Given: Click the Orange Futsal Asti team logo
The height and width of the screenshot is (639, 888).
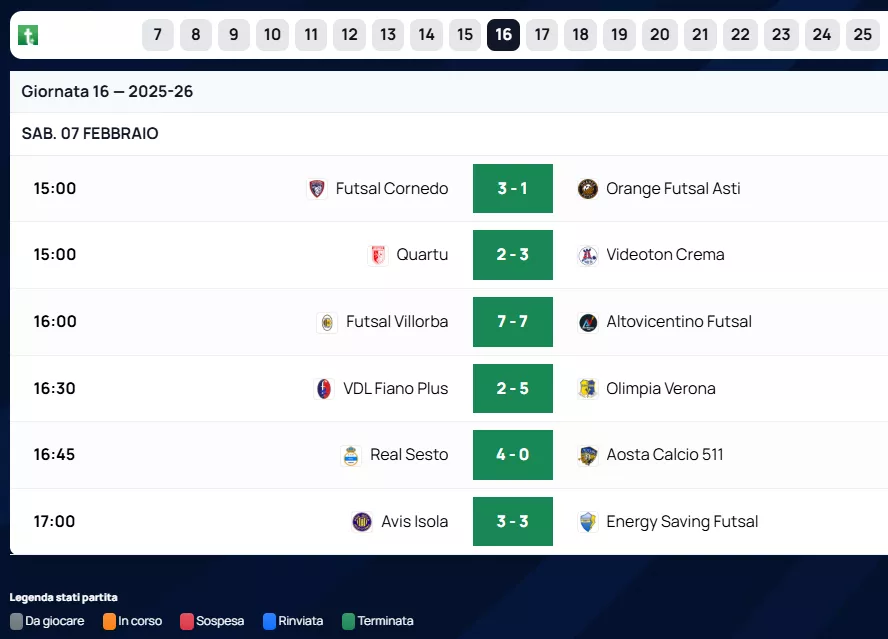Looking at the screenshot, I should pyautogui.click(x=588, y=189).
